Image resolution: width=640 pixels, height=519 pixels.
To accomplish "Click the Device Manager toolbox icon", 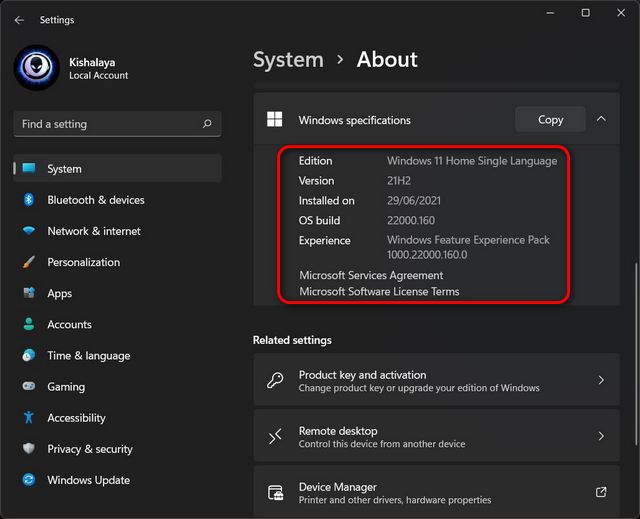I will (275, 492).
